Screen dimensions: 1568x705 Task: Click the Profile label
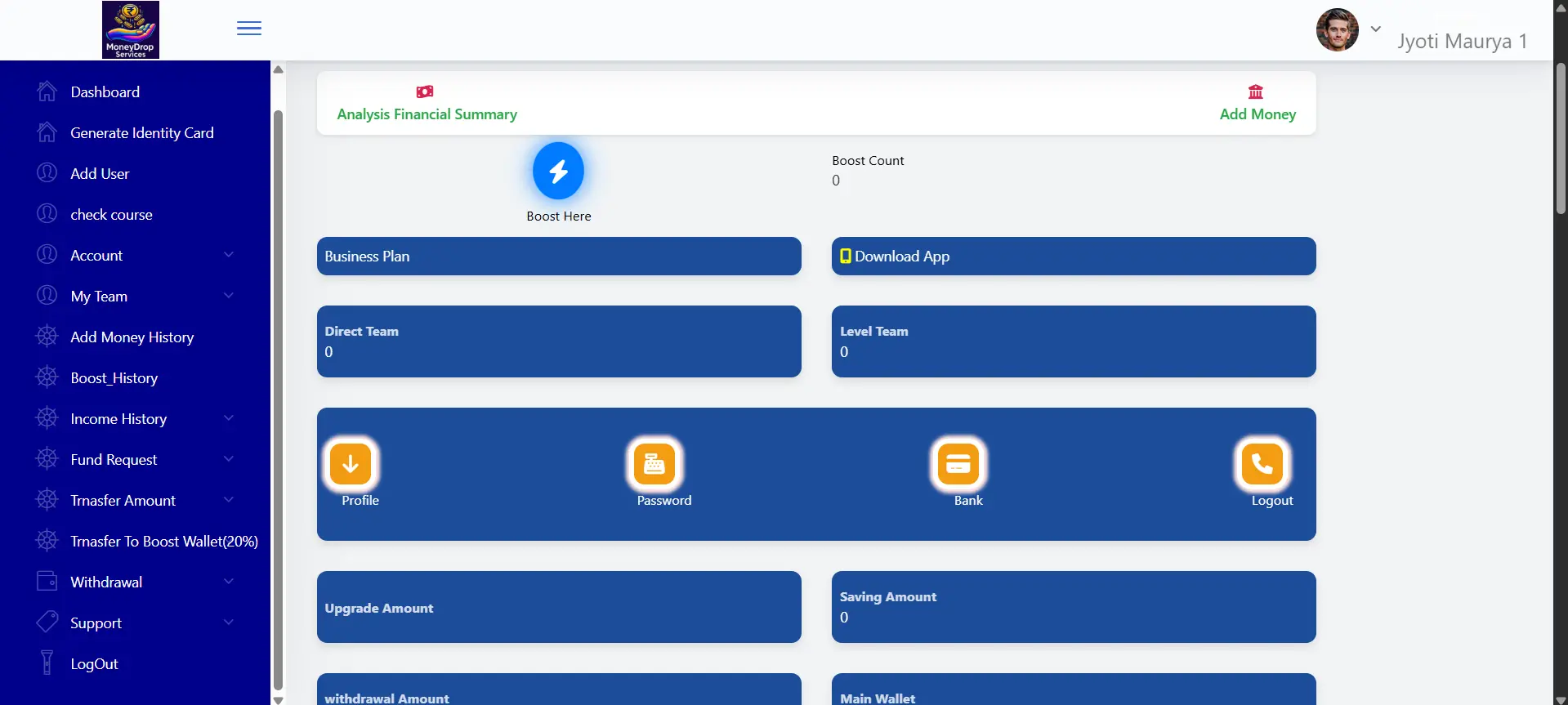coord(360,501)
